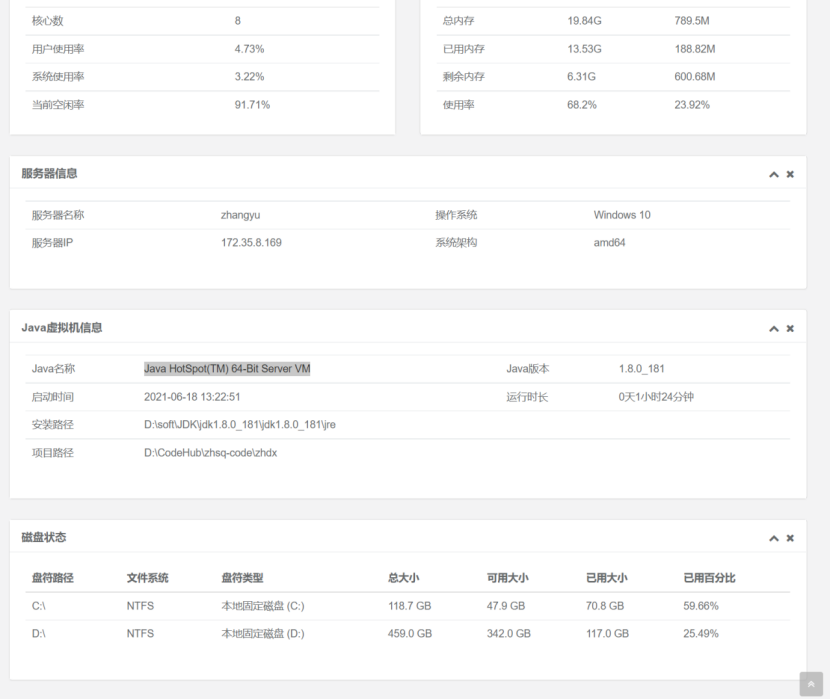830x699 pixels.
Task: Click the C:\ disk row in 磁盘状态
Action: 40,605
